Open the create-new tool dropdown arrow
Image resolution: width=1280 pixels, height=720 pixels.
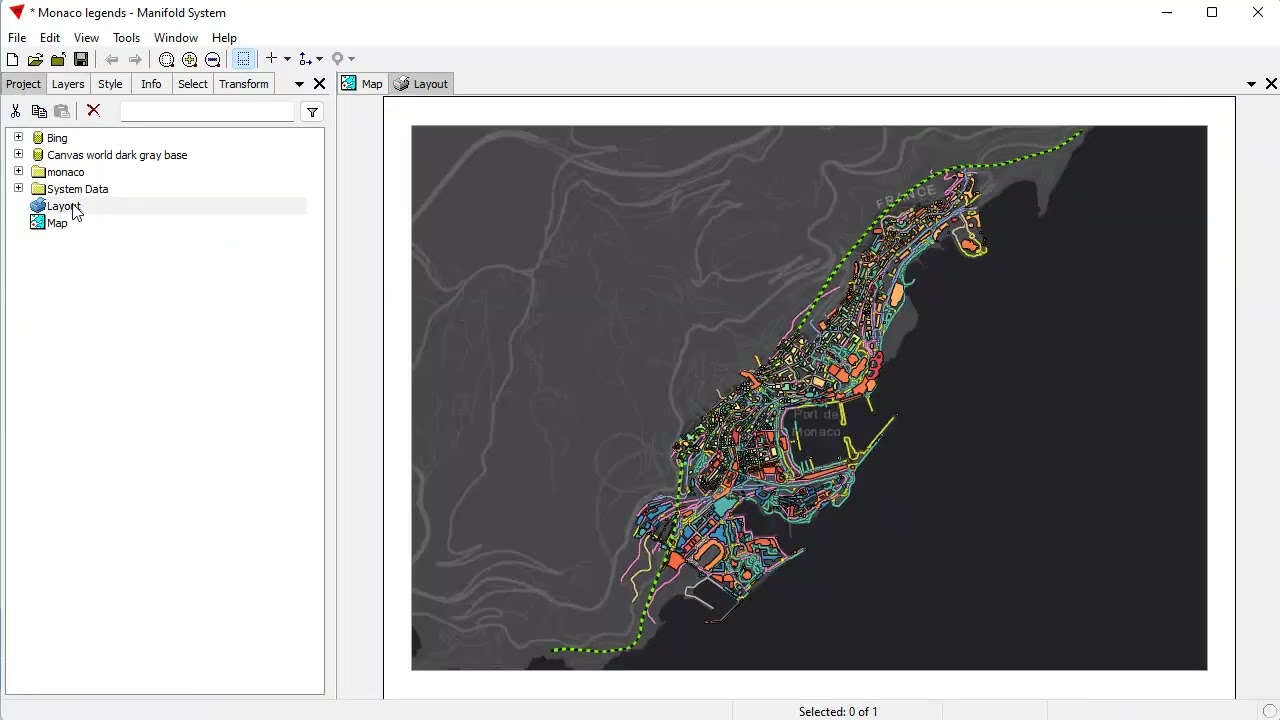pos(287,59)
